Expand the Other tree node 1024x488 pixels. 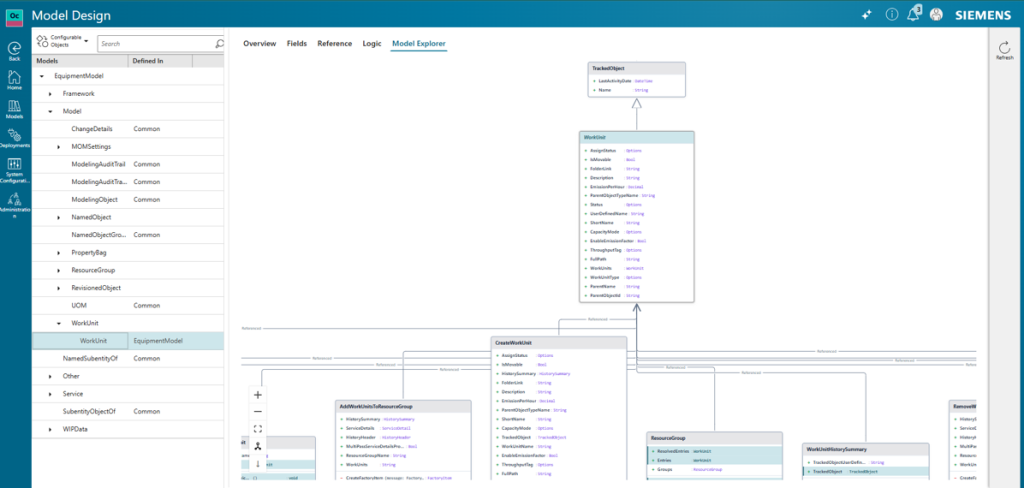click(50, 376)
